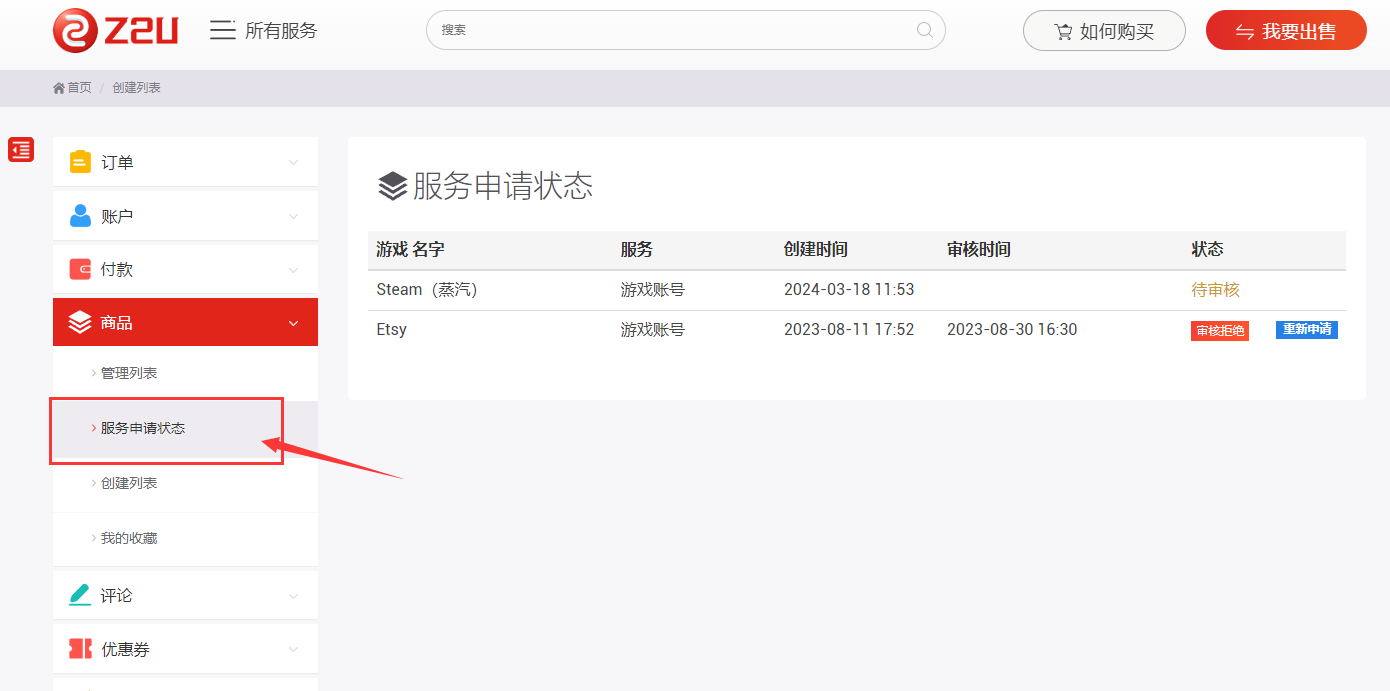Click the home icon in breadcrumb
The height and width of the screenshot is (691, 1390).
coord(59,88)
